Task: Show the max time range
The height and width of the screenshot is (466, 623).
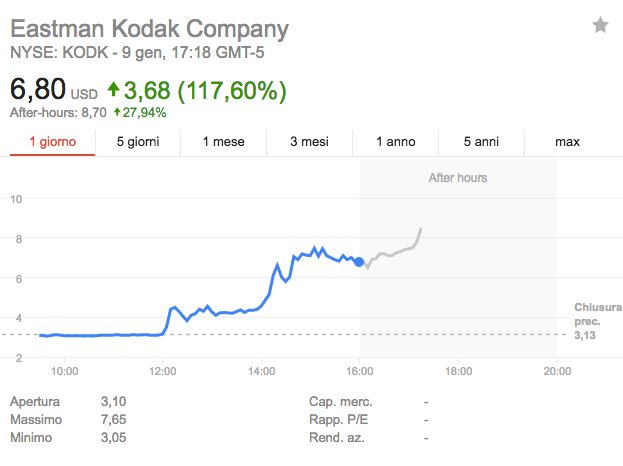Action: [567, 142]
